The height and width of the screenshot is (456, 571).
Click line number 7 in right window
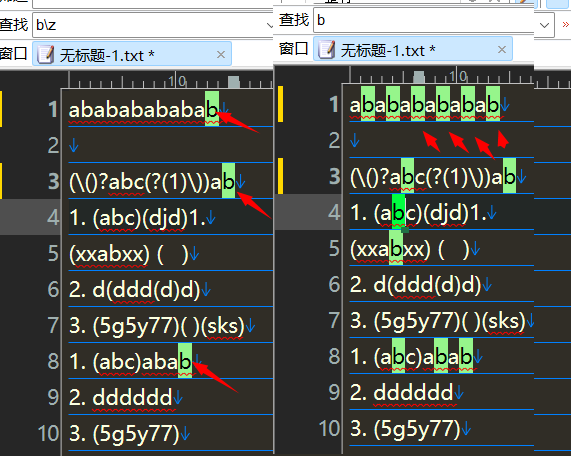(x=334, y=321)
